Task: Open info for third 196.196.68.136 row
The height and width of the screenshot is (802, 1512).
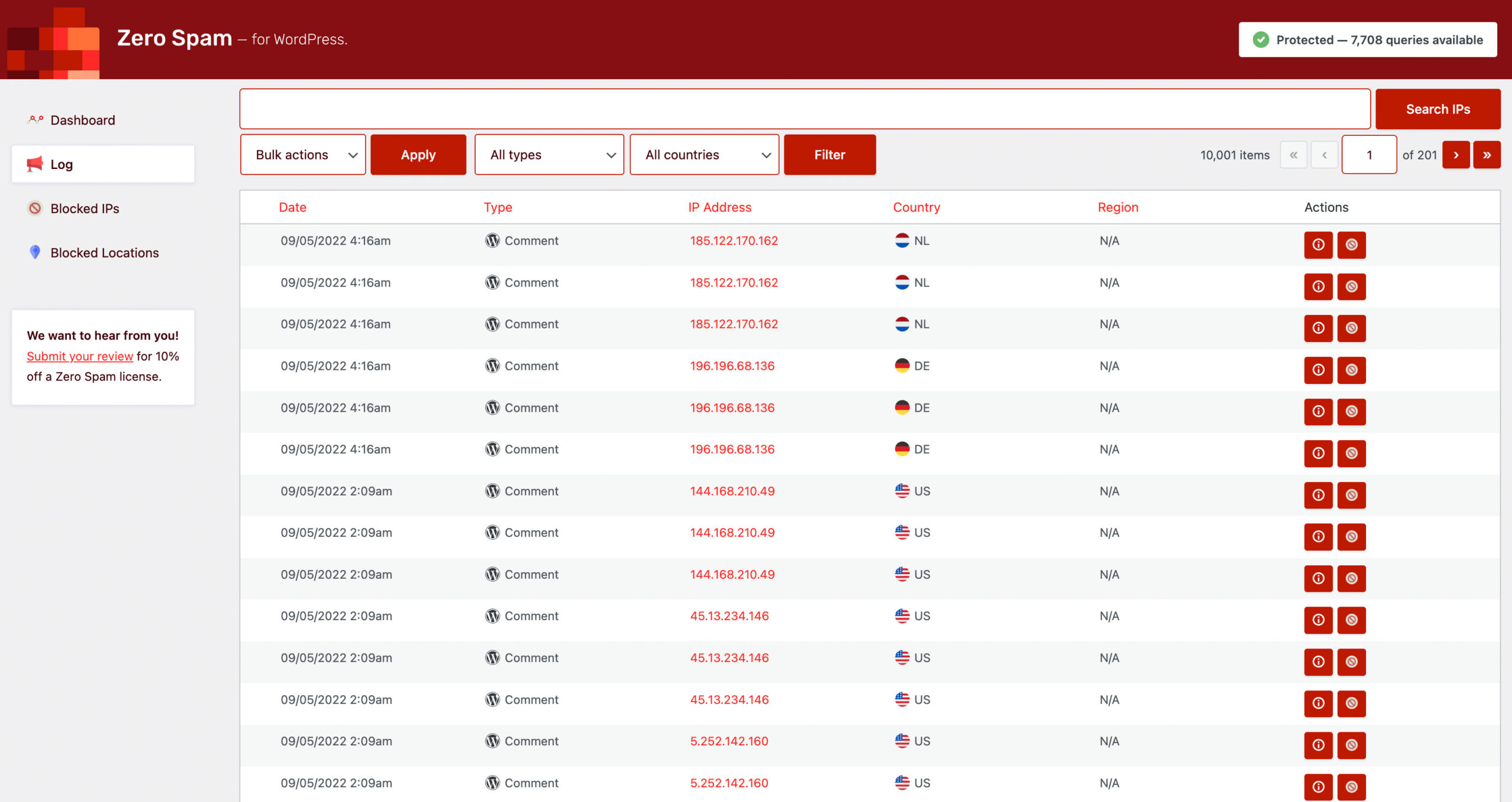Action: pyautogui.click(x=1318, y=453)
